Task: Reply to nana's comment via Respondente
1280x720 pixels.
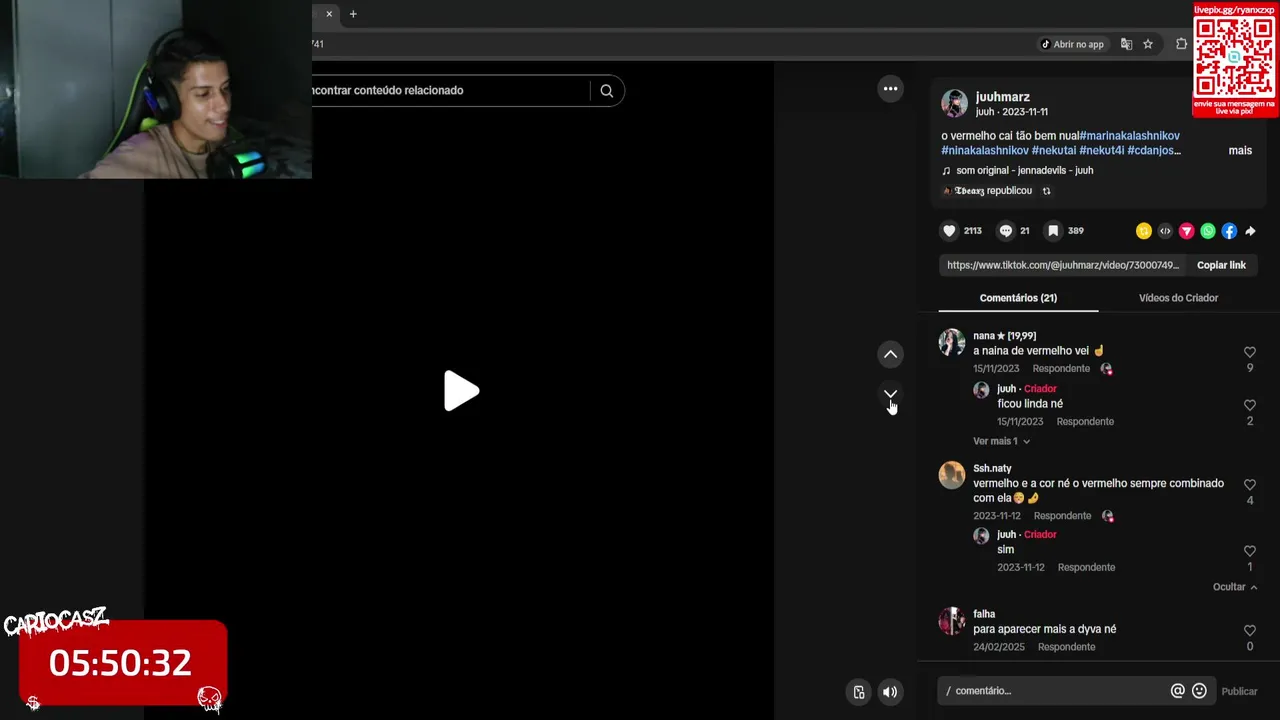Action: [x=1061, y=369]
